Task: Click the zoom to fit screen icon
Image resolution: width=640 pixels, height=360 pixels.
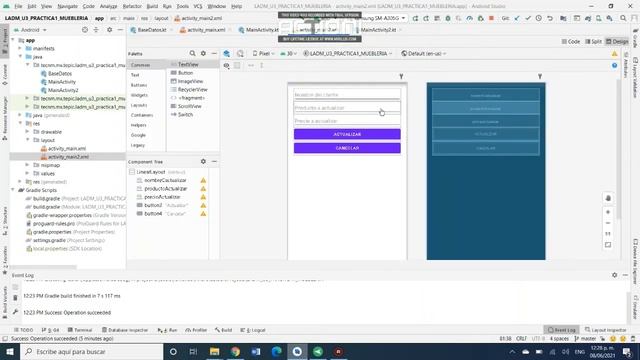Action: (x=608, y=245)
